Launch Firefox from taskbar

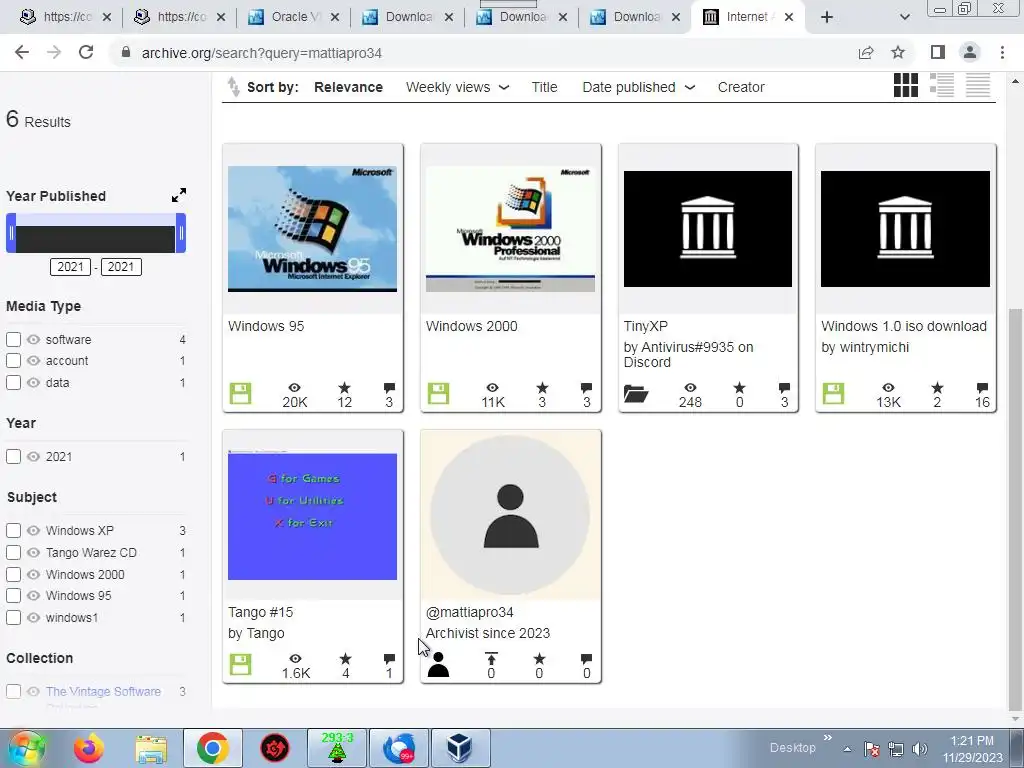point(89,748)
